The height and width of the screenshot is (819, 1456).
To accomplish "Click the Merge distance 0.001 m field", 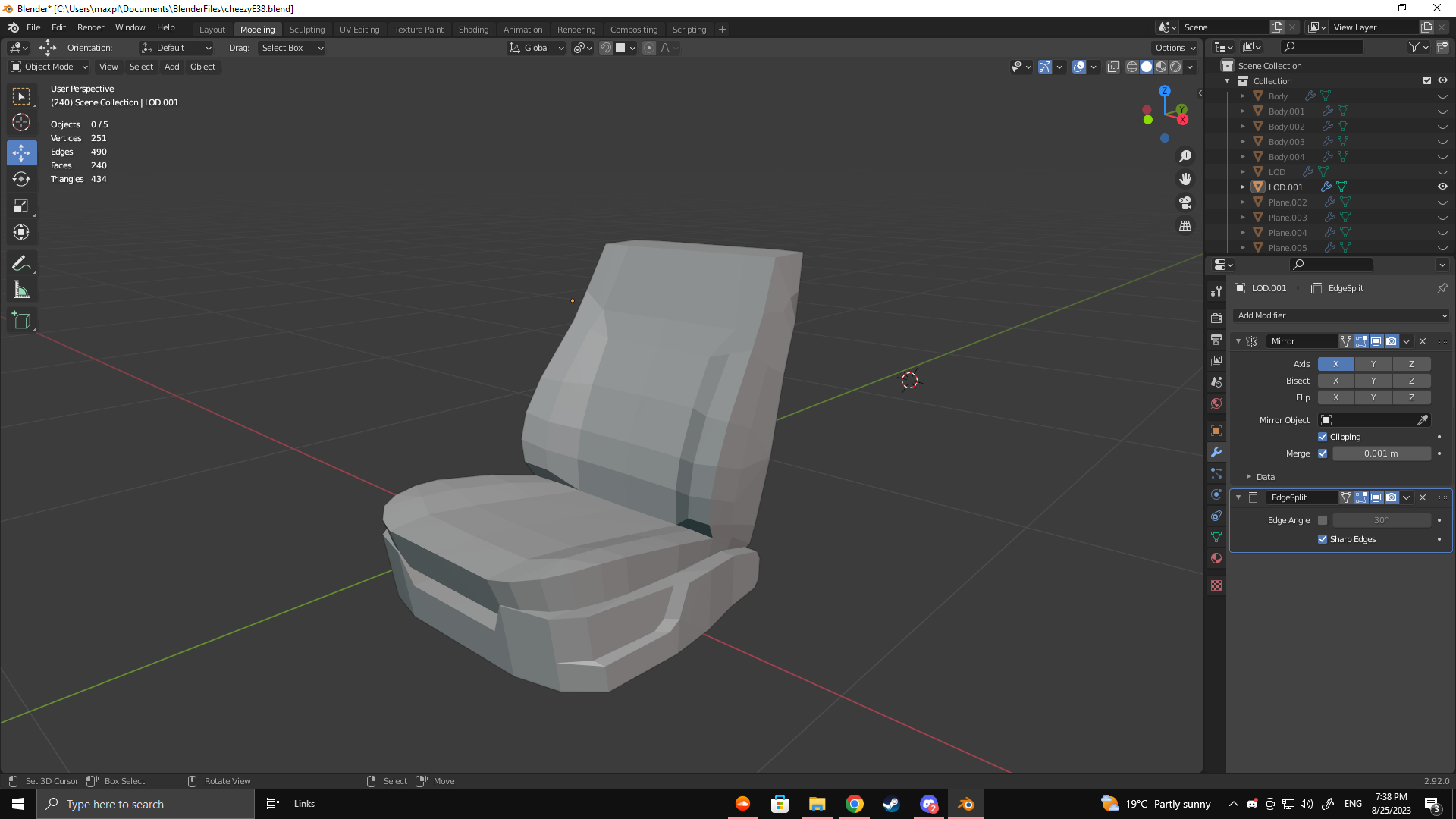I will click(x=1381, y=453).
